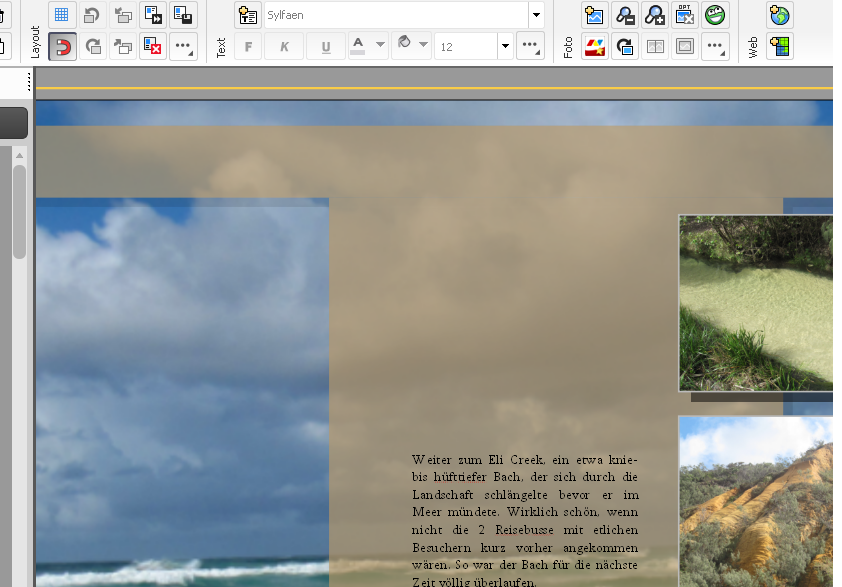Click the Eli Creek paragraph text
Screen dimensions: 842x587
pyautogui.click(x=524, y=520)
